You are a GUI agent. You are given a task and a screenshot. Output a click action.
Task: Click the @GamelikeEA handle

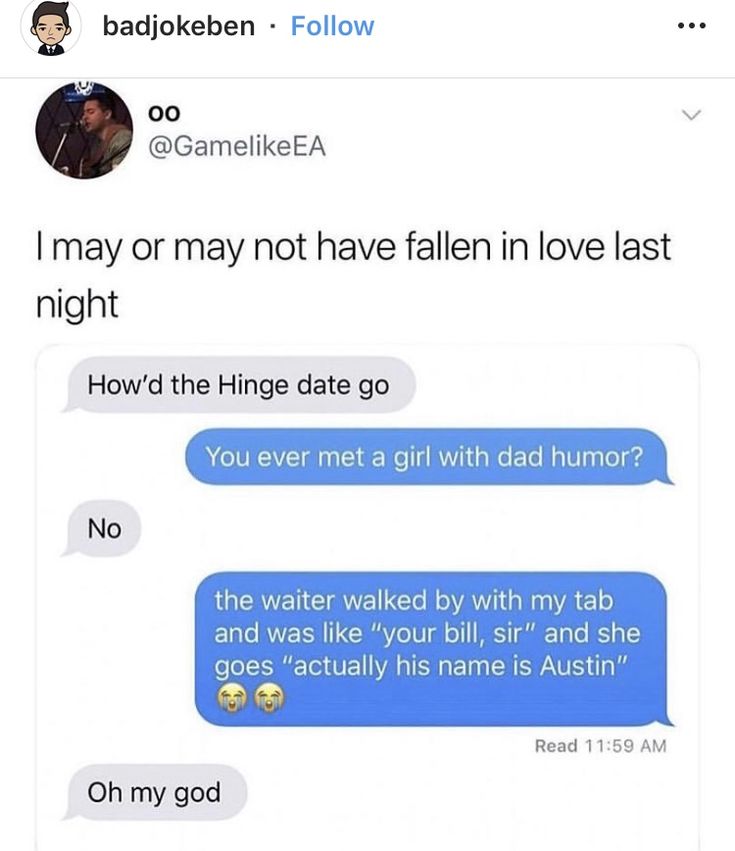pyautogui.click(x=237, y=147)
